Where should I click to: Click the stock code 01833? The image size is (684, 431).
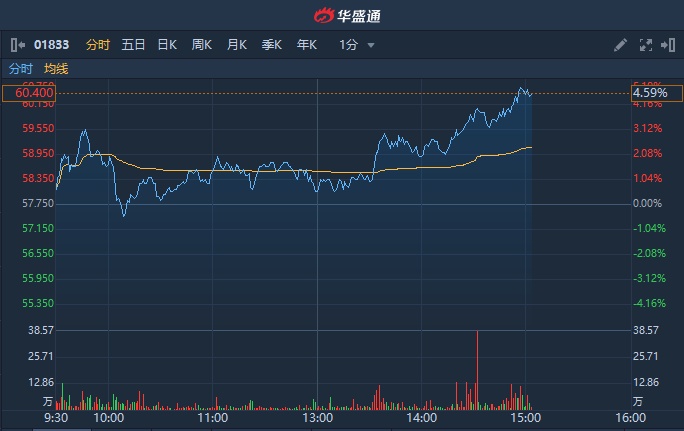pos(51,45)
